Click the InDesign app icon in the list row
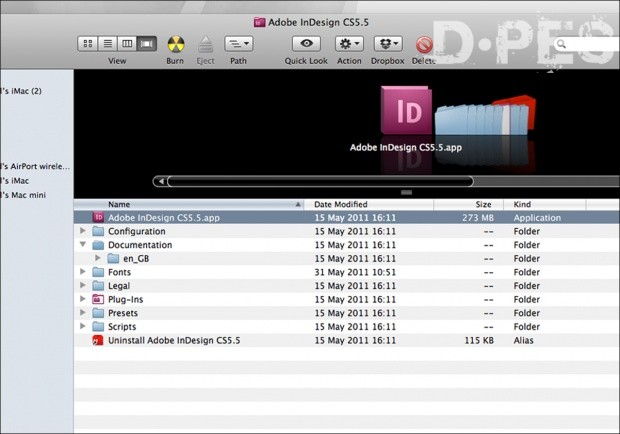This screenshot has height=434, width=620. [98, 217]
